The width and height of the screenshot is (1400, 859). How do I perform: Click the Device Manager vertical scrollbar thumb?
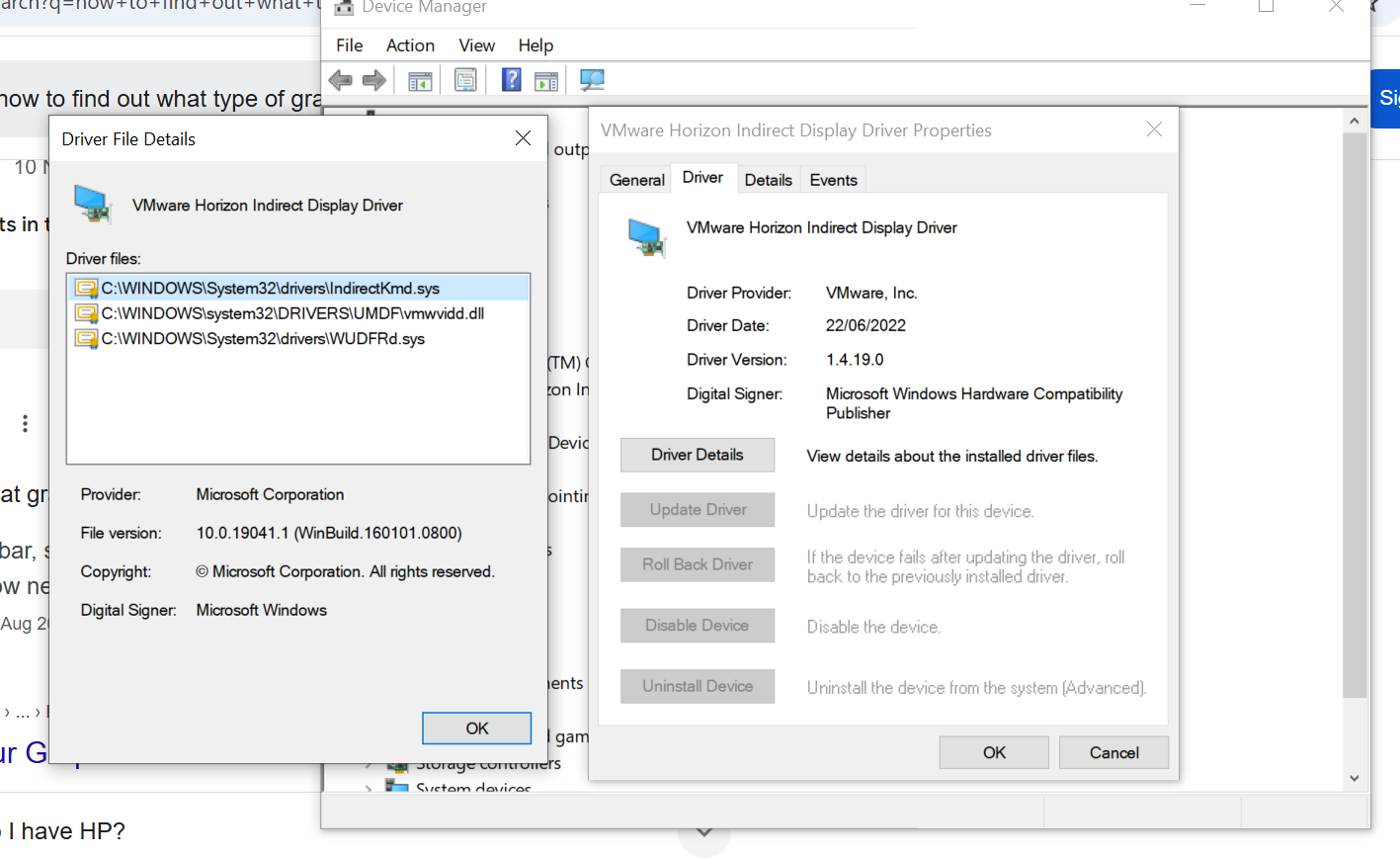tap(1355, 415)
